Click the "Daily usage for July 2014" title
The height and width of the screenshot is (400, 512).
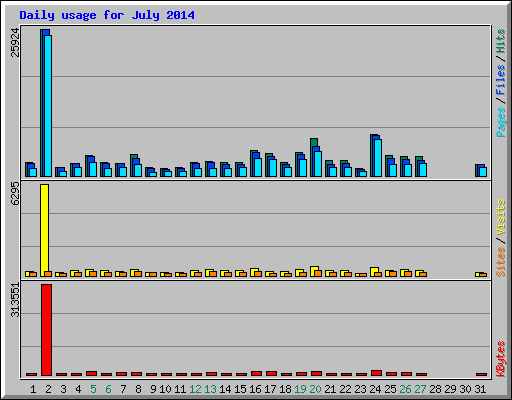pos(107,15)
